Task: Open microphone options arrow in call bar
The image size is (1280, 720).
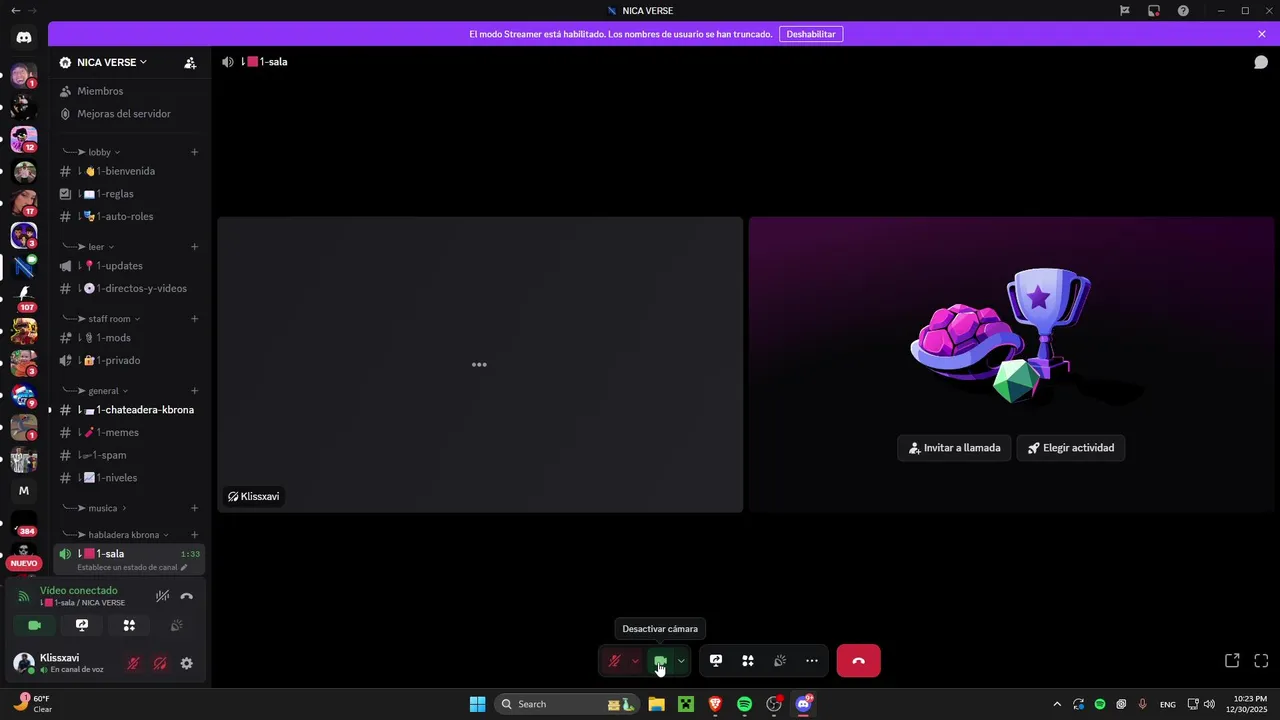Action: 635,661
